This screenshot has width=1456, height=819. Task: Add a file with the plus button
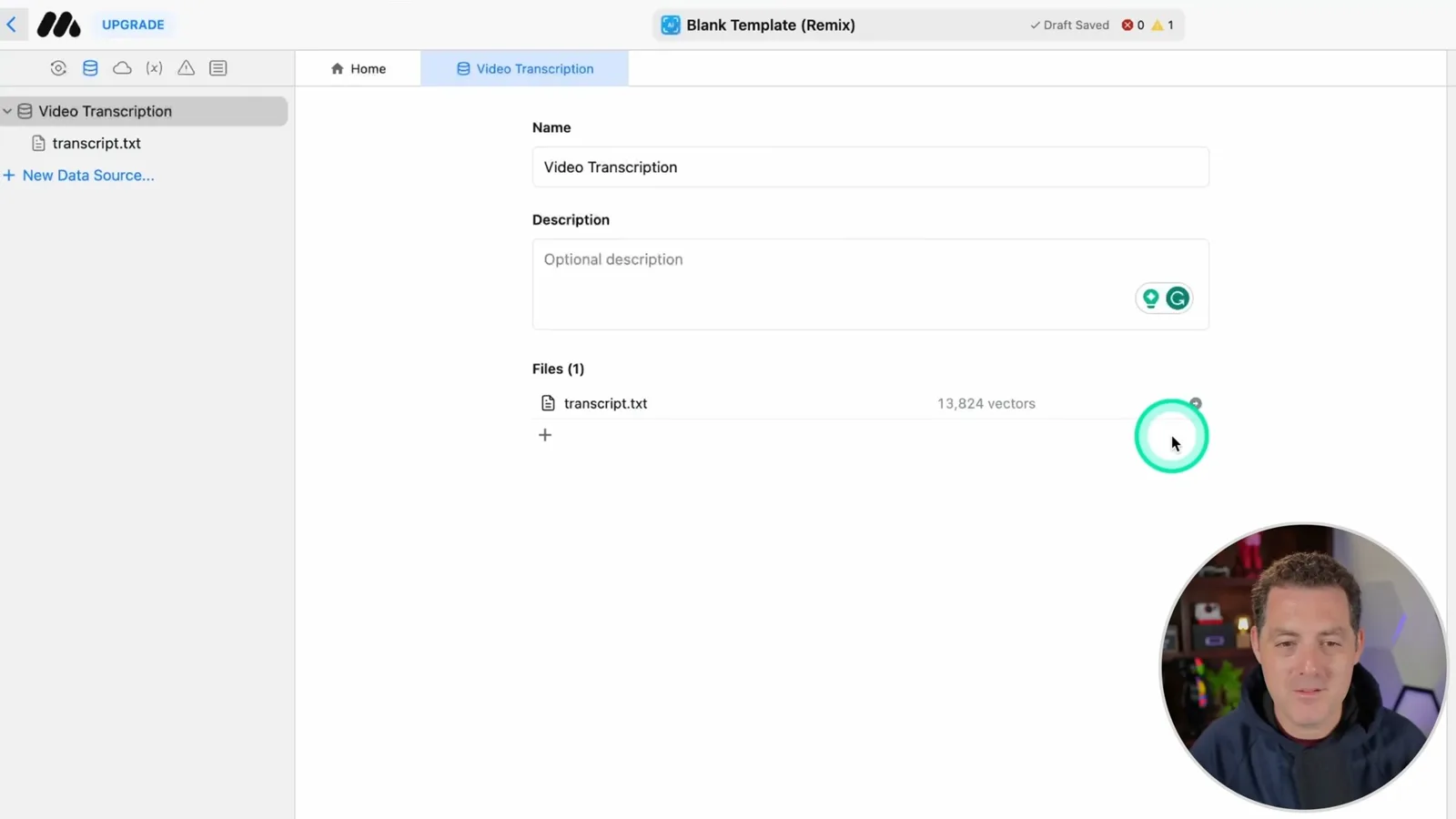pos(545,435)
